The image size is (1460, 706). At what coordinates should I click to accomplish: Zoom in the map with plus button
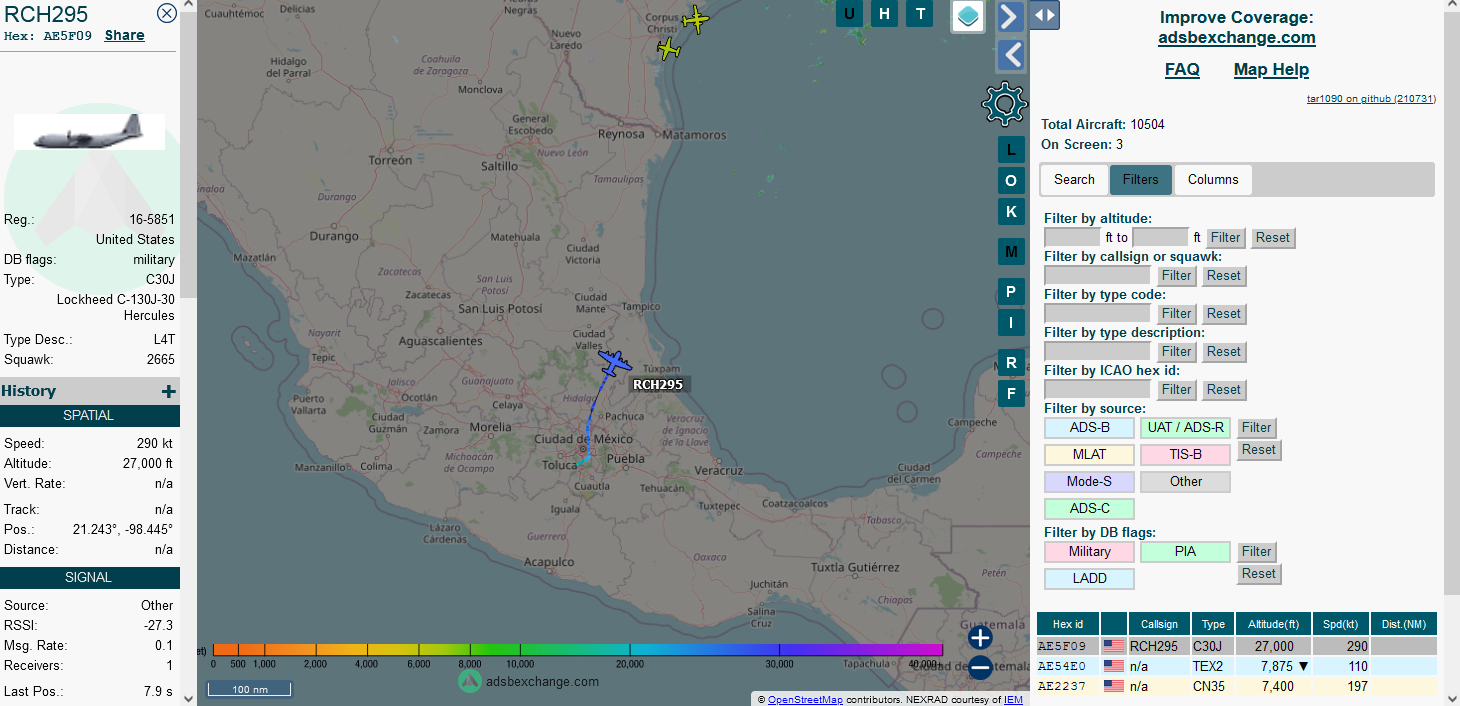(x=980, y=637)
